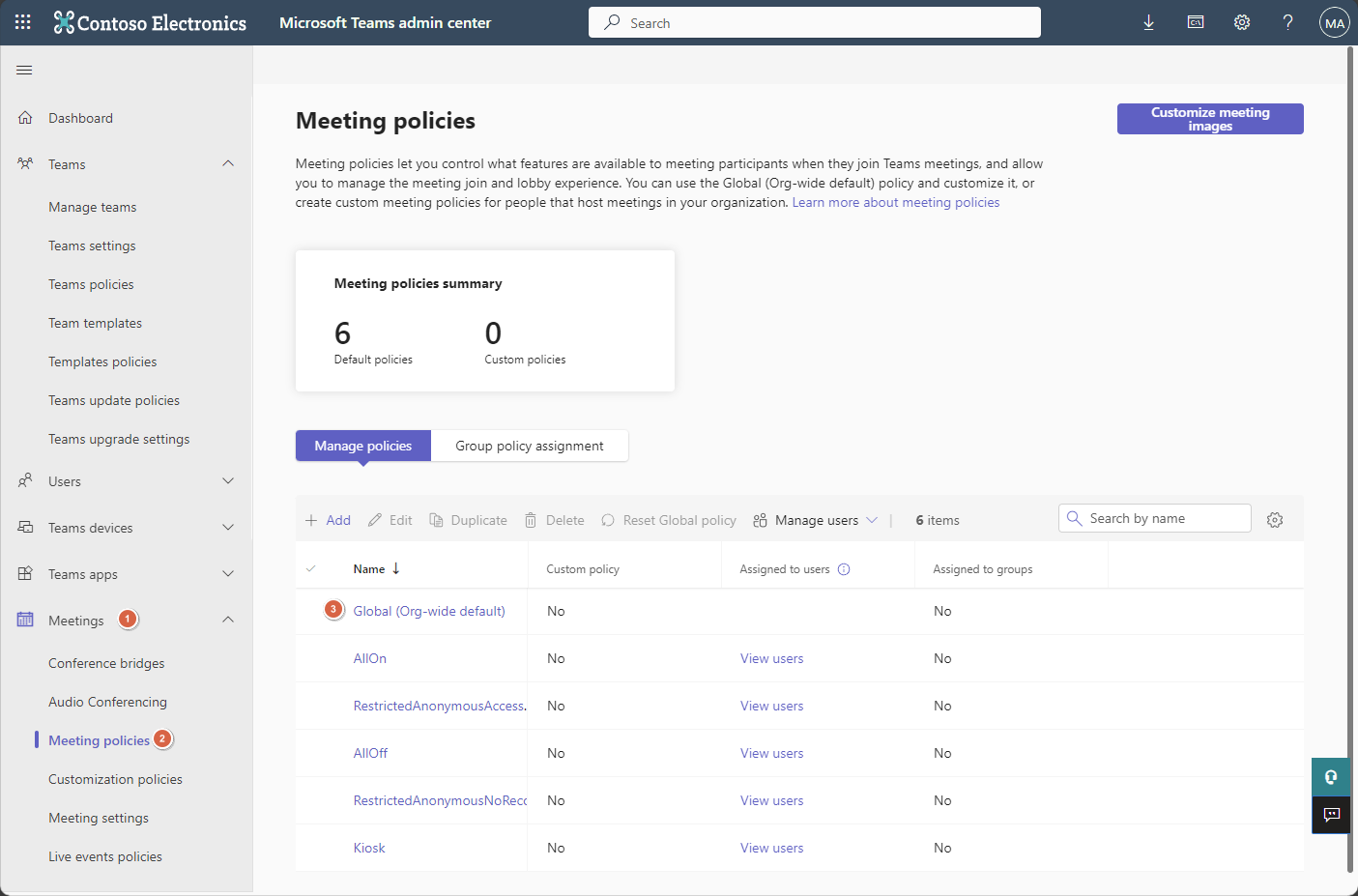The image size is (1358, 896).
Task: Click the Delete trash toolbar button
Action: pyautogui.click(x=554, y=520)
